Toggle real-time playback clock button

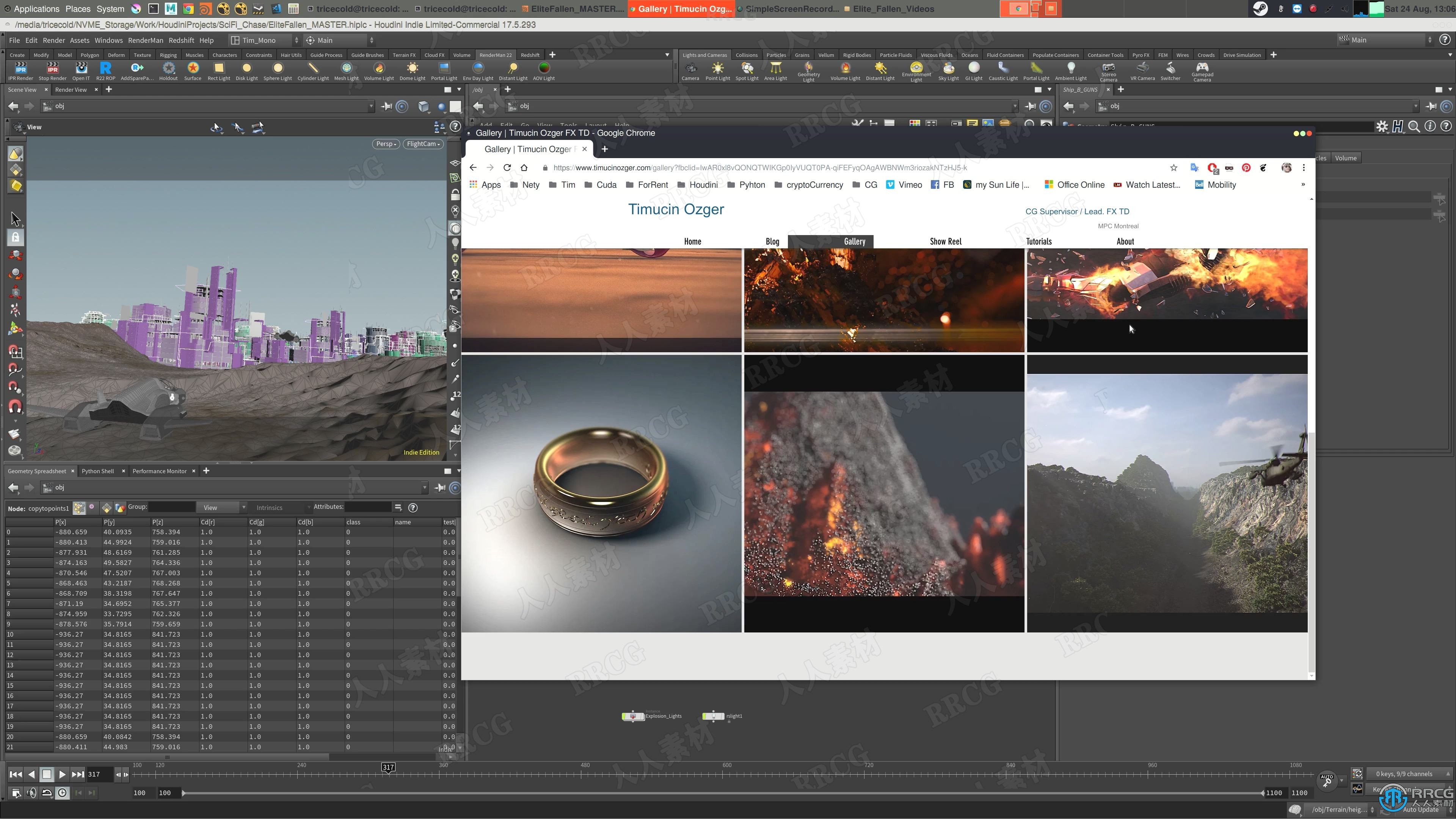pyautogui.click(x=62, y=792)
